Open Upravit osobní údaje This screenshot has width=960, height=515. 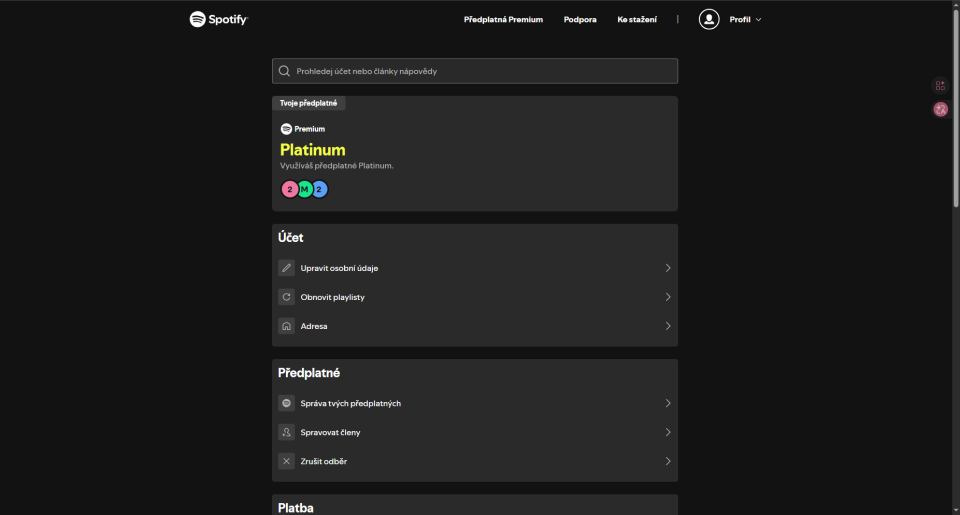(474, 268)
